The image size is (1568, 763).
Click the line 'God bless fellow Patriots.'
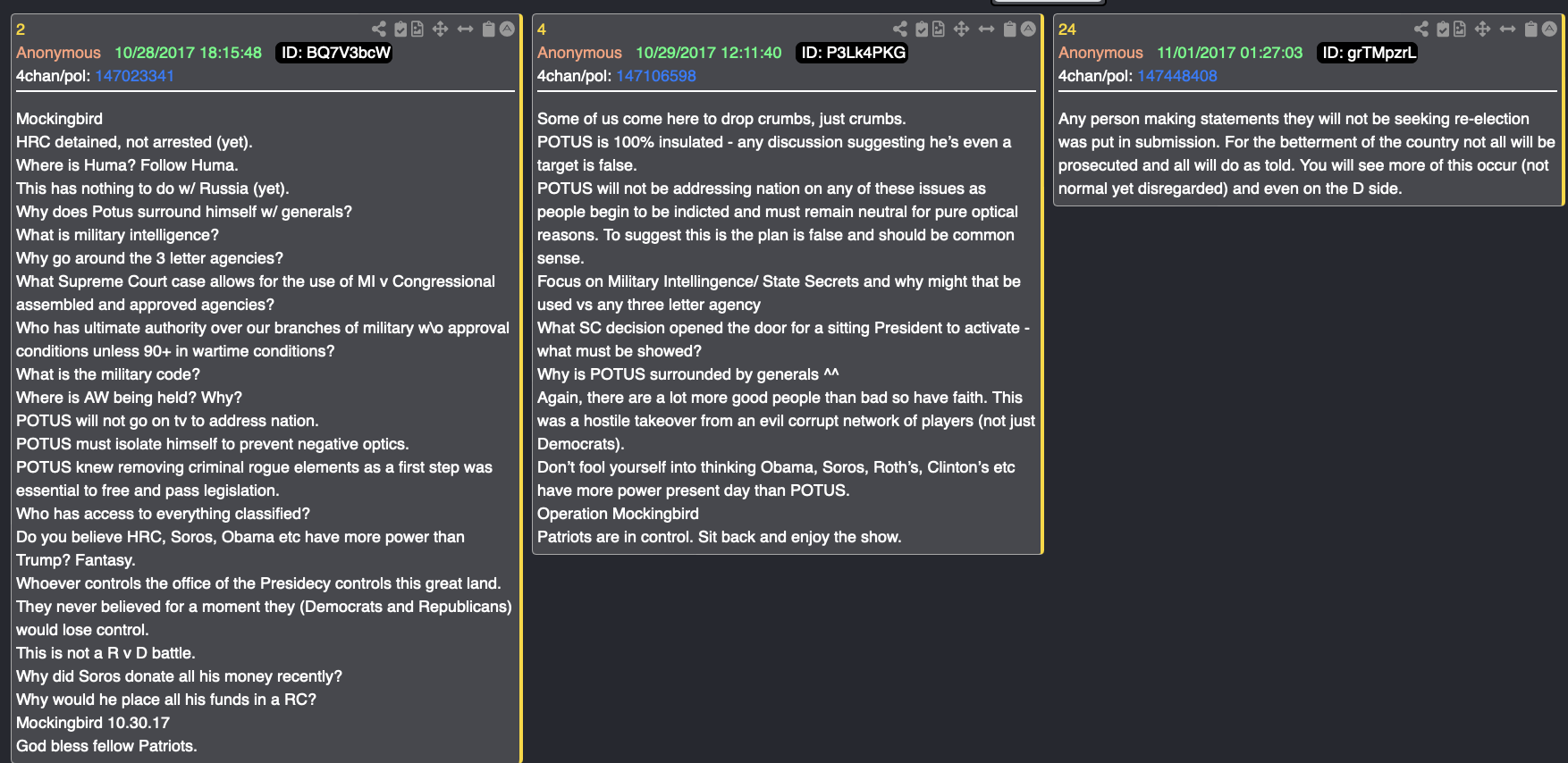pos(106,746)
